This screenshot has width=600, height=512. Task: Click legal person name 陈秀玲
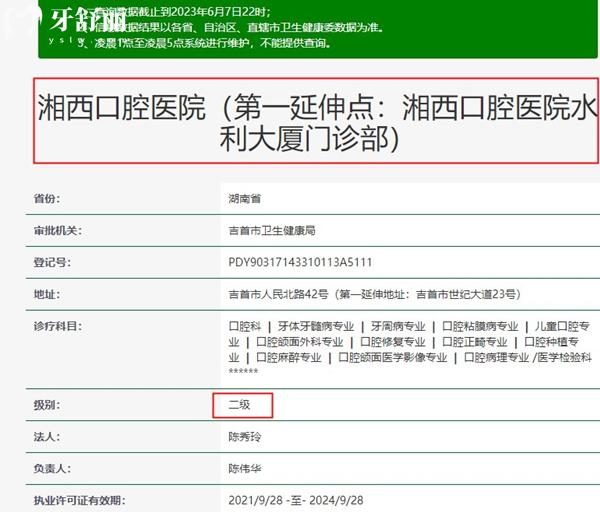point(245,437)
